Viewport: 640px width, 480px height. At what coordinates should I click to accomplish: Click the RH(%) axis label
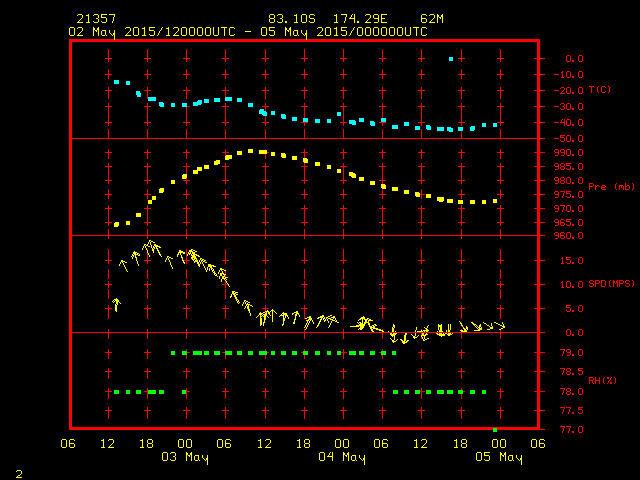602,380
